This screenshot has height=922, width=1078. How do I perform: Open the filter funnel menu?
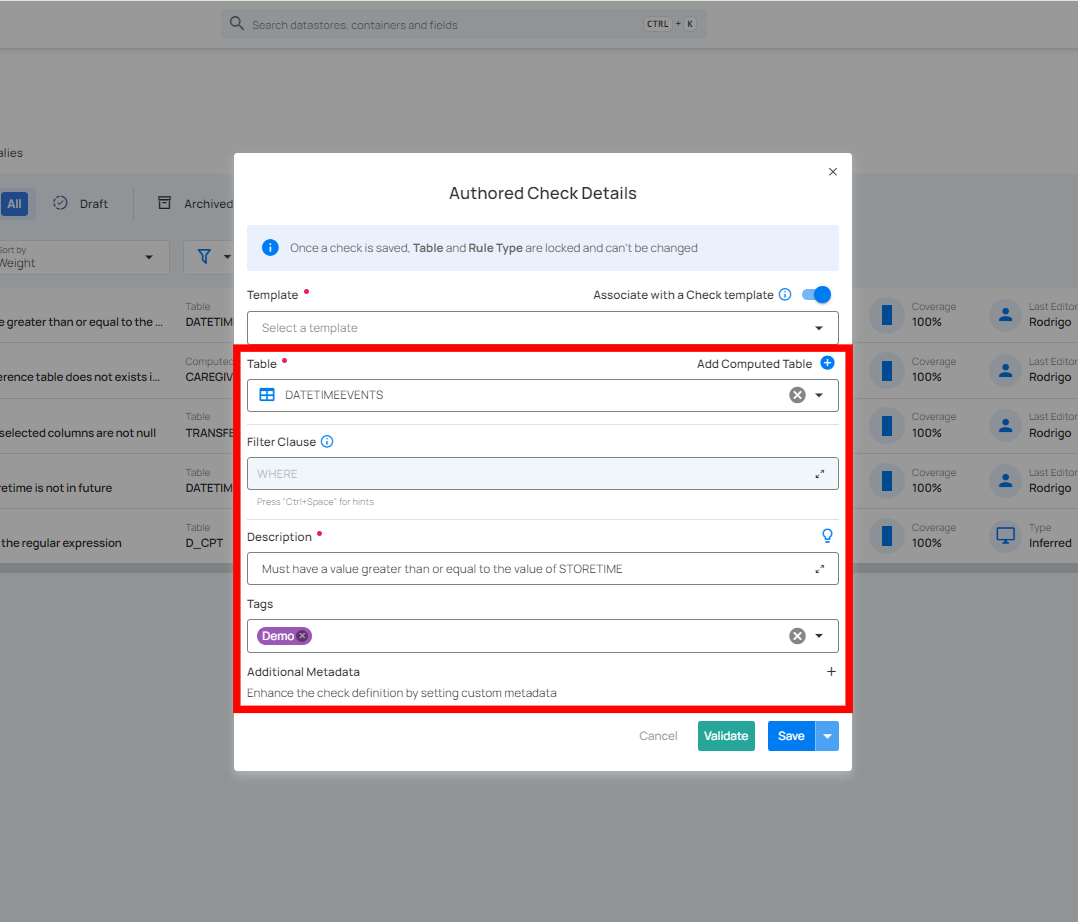[x=209, y=257]
